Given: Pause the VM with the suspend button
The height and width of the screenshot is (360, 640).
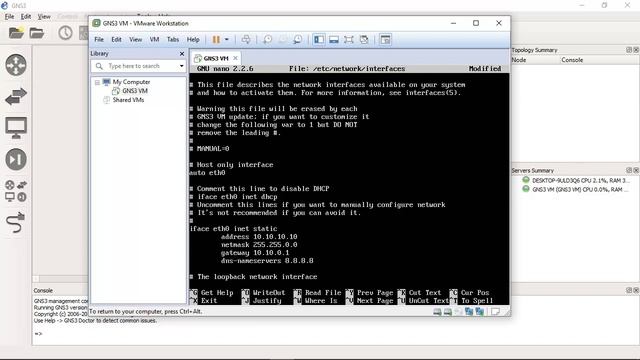Looking at the screenshot, I should coord(216,40).
